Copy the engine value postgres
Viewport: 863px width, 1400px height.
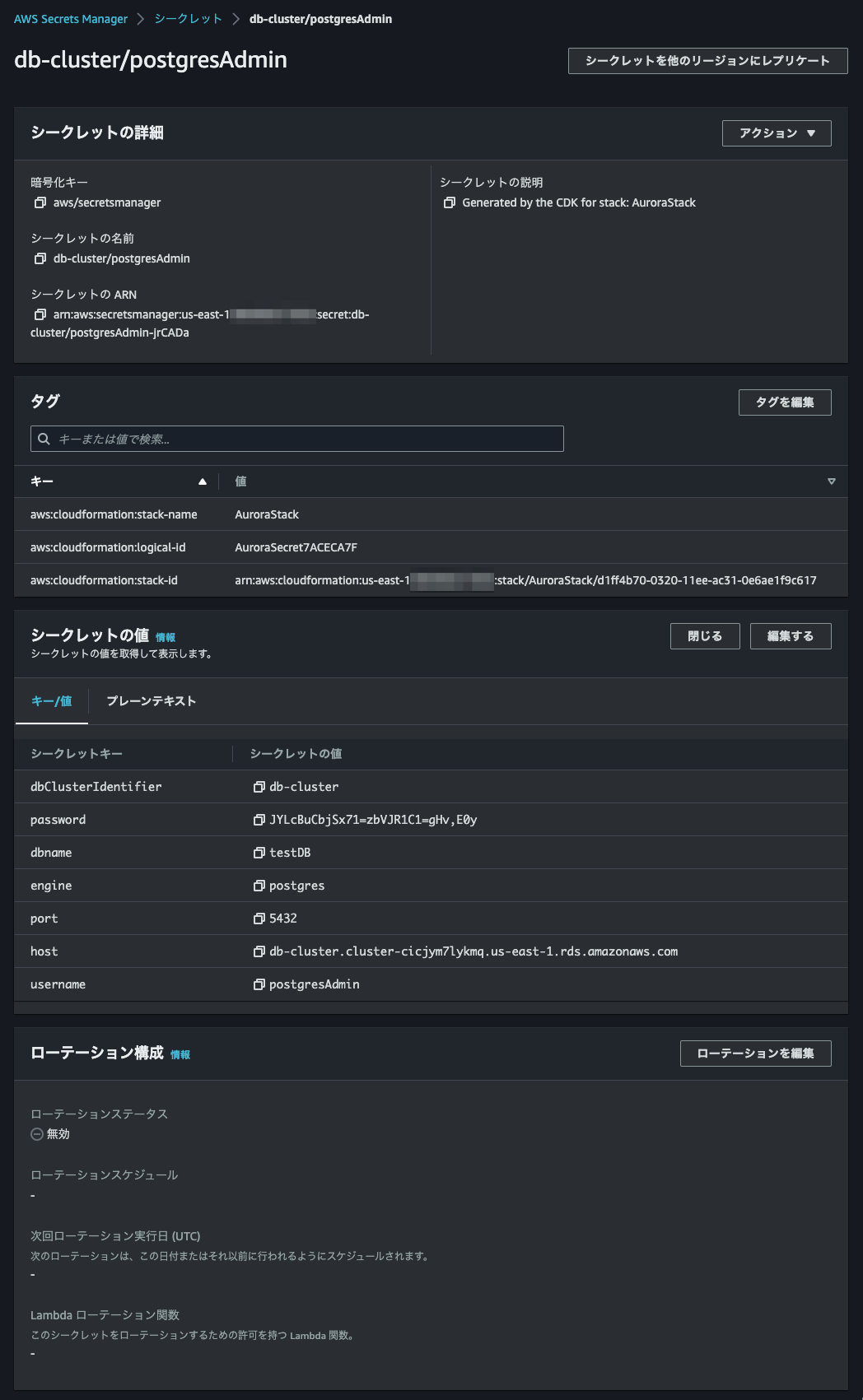coord(258,885)
